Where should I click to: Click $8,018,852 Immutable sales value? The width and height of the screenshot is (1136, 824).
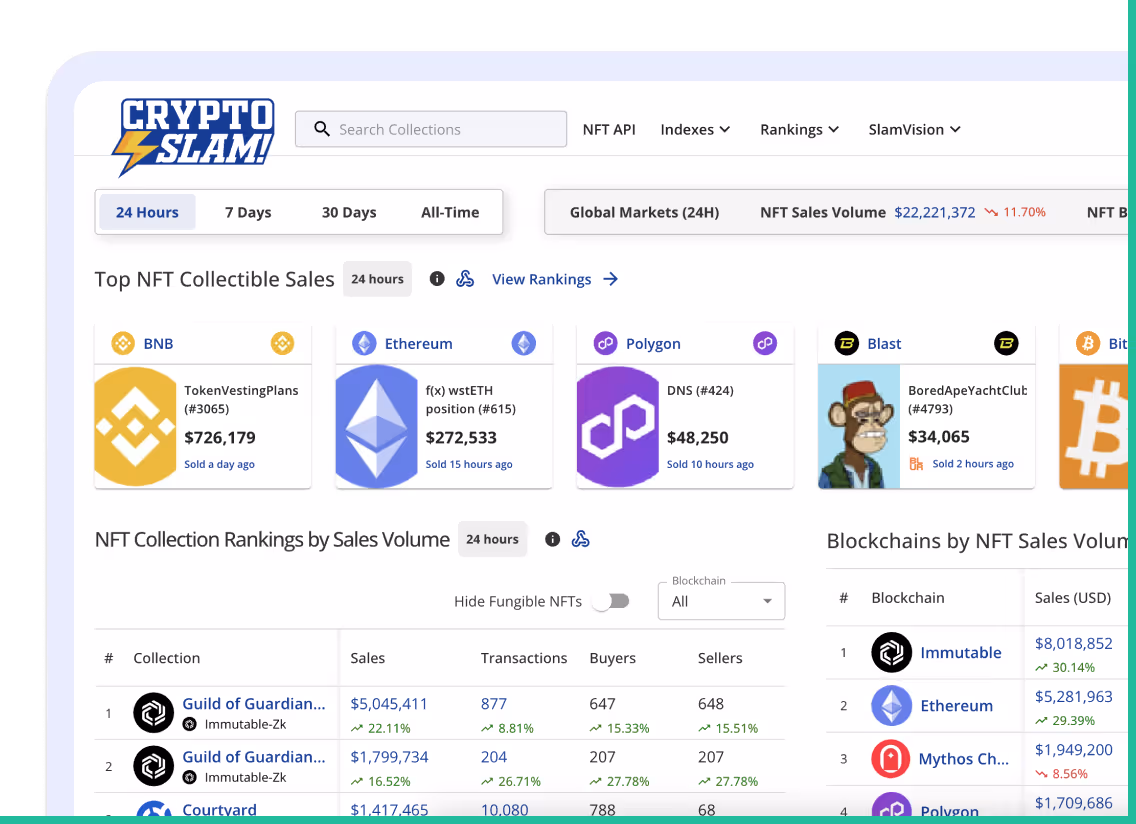tap(1074, 644)
